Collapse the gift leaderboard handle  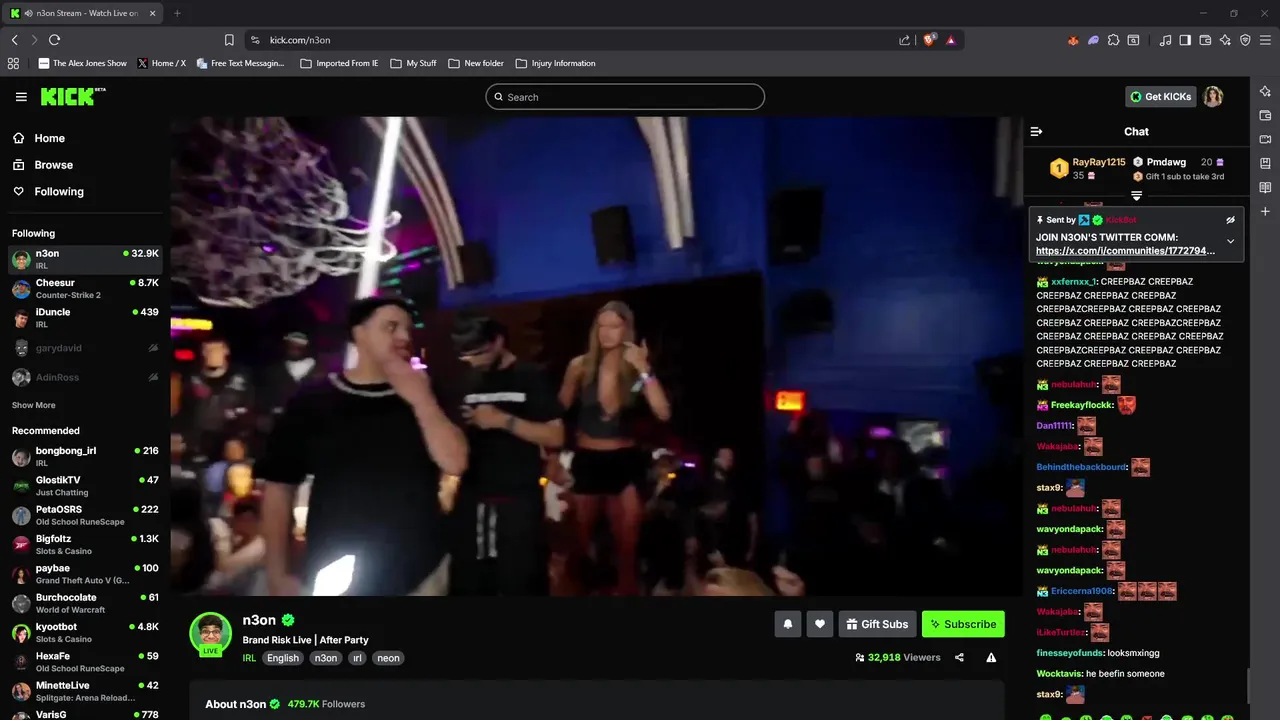[1136, 196]
